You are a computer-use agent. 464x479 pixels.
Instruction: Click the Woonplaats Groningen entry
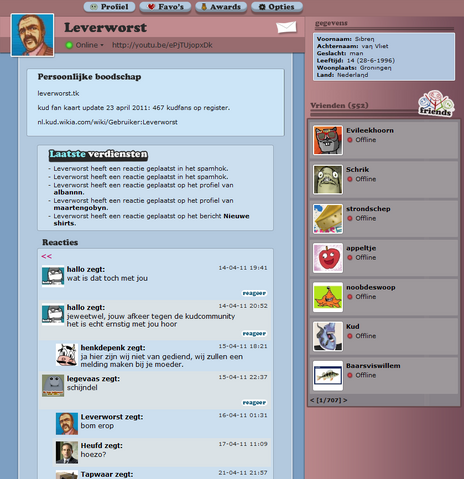354,68
